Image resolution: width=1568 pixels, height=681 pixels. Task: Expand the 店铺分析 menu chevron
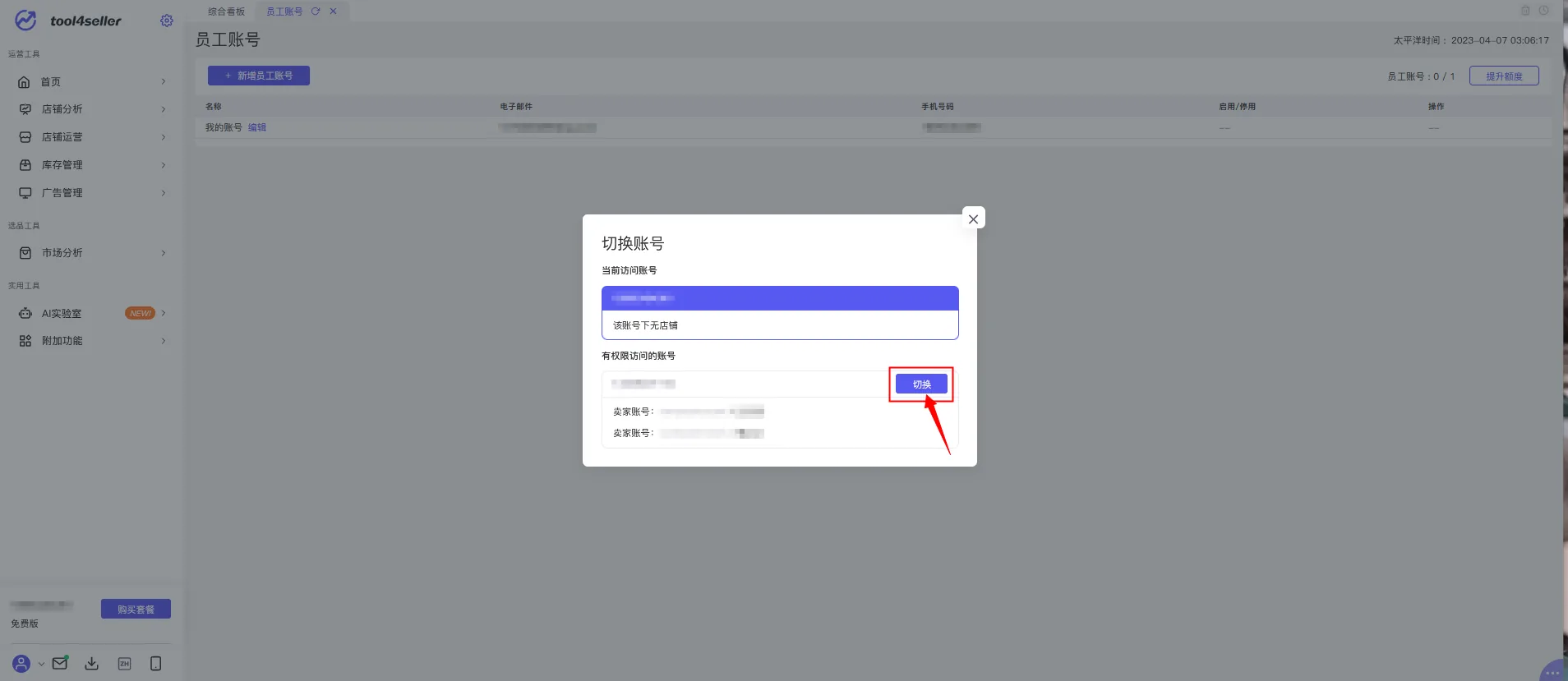[x=164, y=109]
